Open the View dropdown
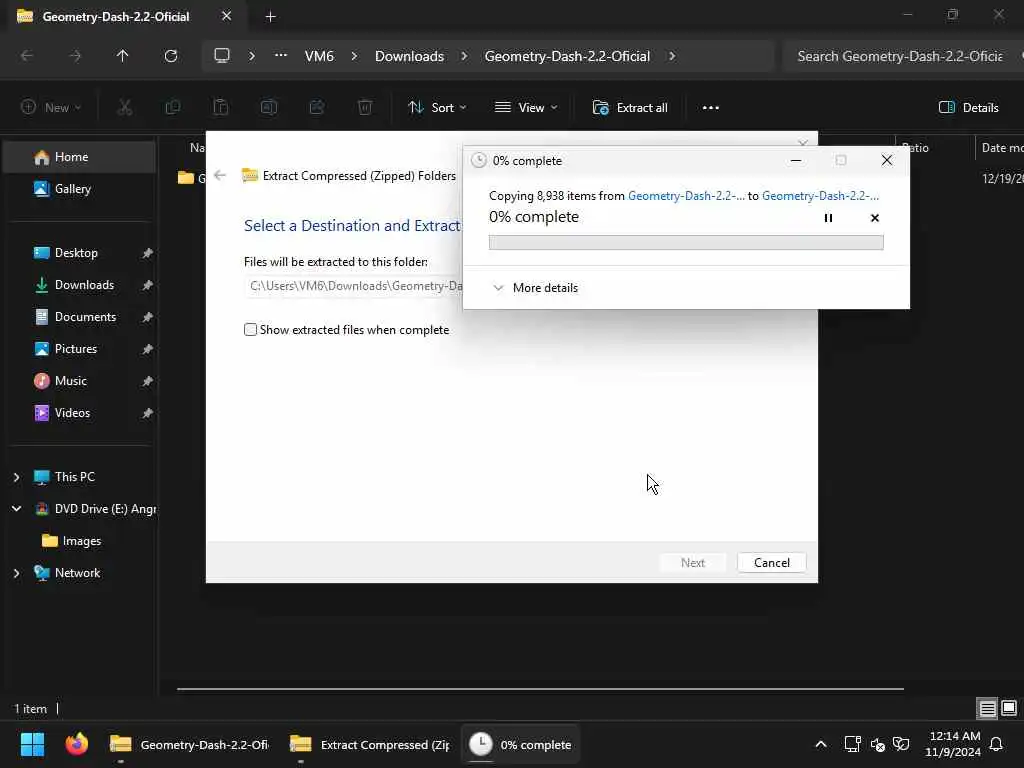The width and height of the screenshot is (1024, 768). point(526,108)
